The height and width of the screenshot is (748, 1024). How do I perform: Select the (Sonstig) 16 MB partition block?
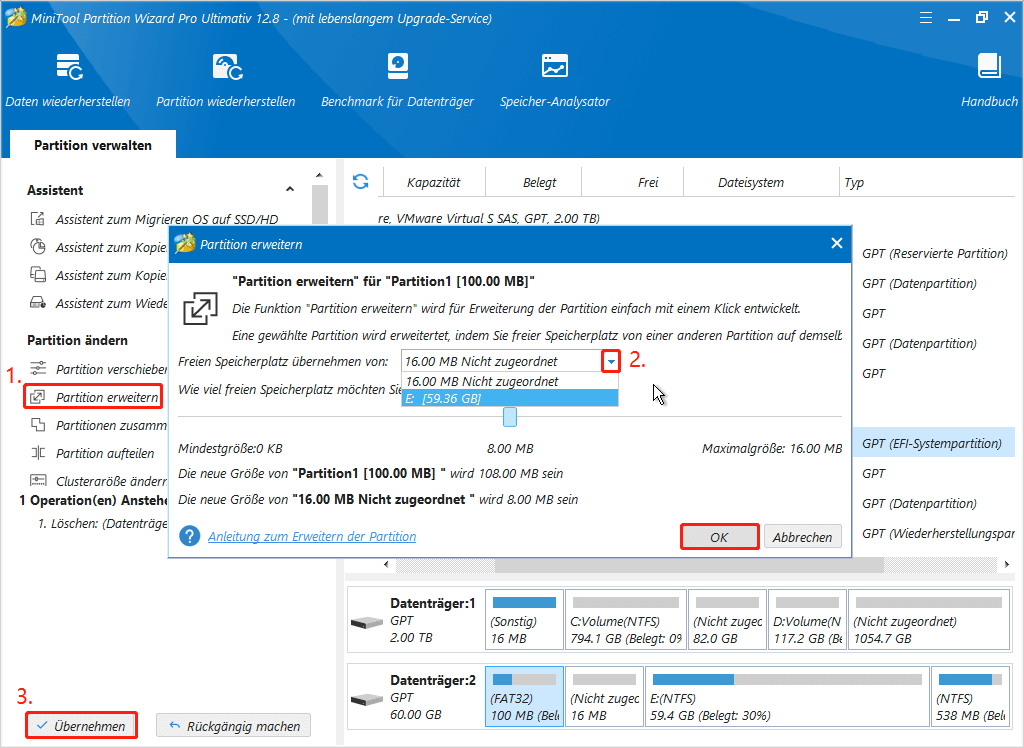tap(524, 620)
